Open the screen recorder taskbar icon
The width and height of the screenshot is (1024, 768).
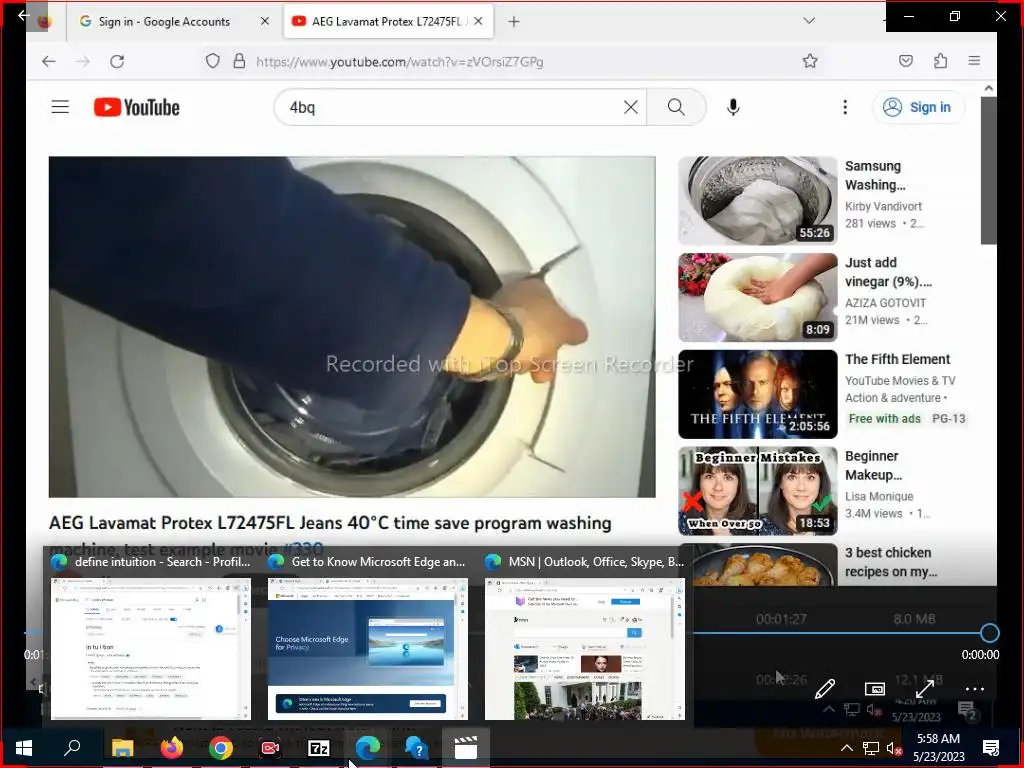click(x=270, y=748)
